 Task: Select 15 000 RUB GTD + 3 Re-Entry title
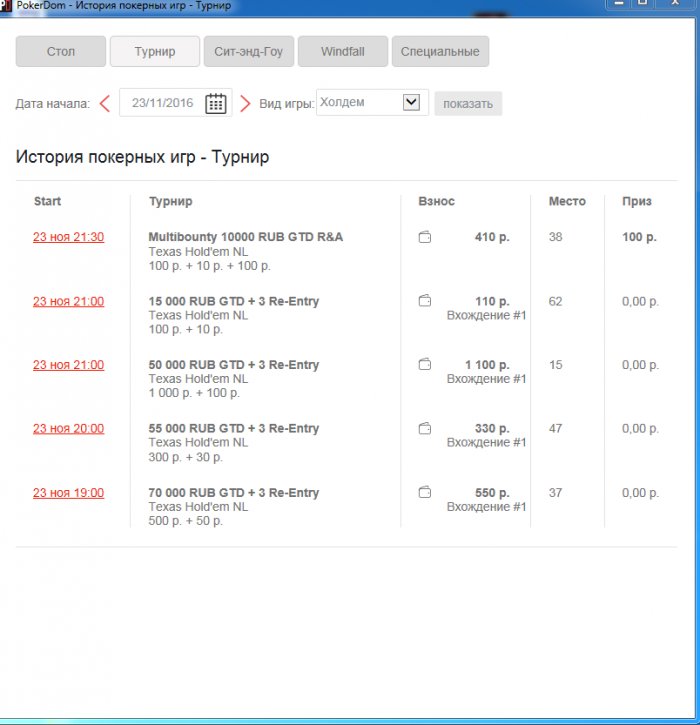[233, 301]
